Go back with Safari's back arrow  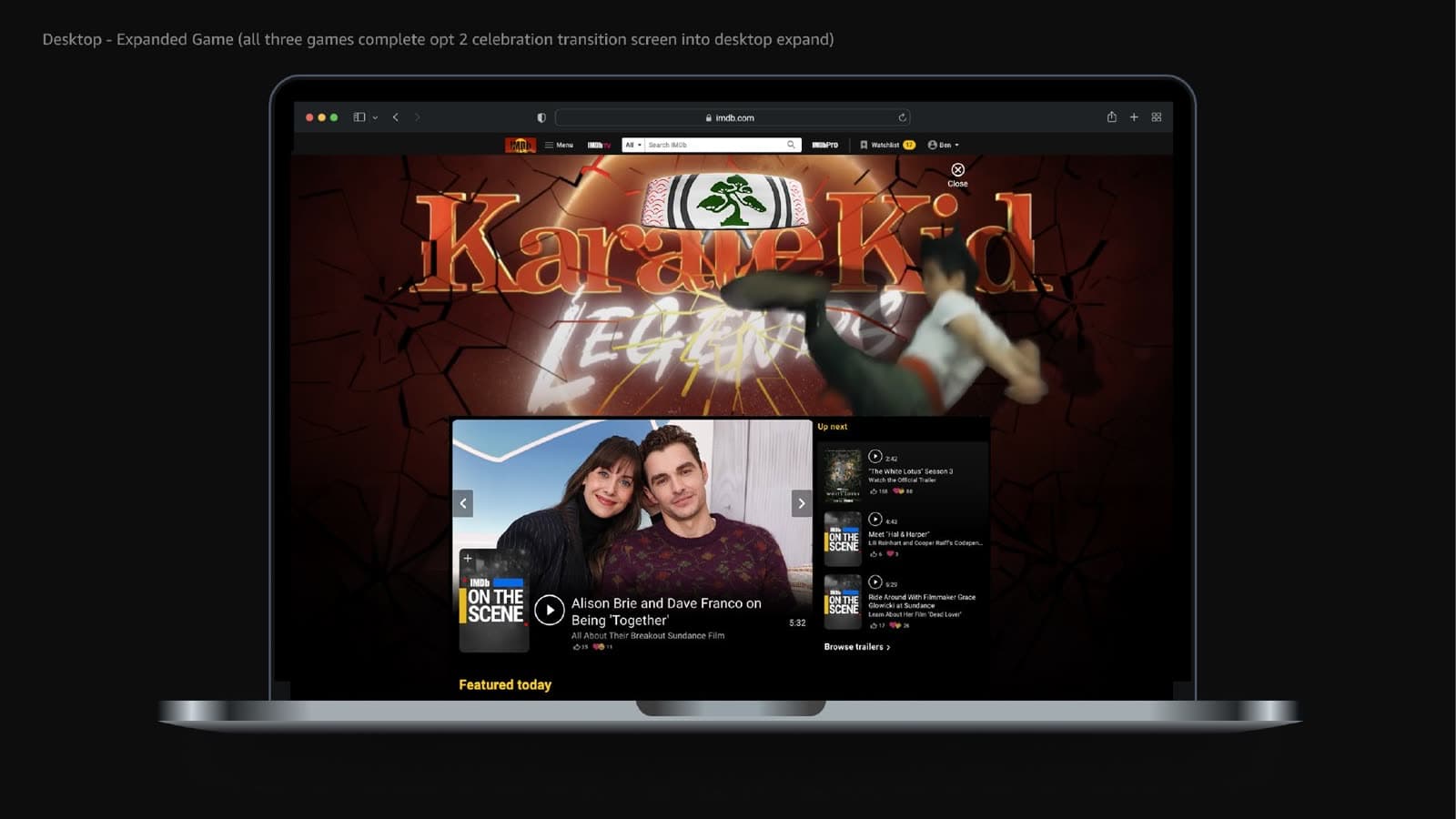tap(396, 117)
